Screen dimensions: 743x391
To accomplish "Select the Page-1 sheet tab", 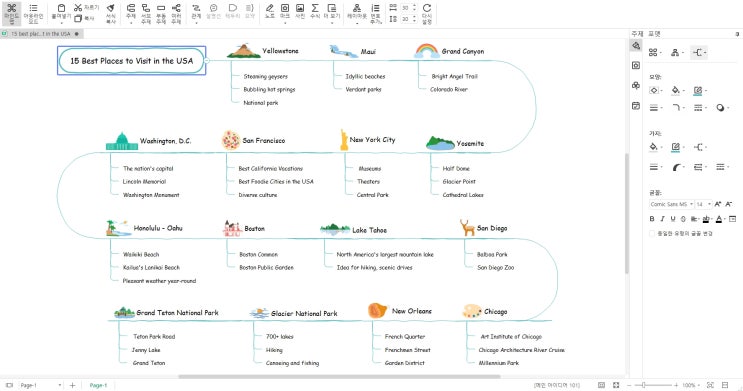I will [98, 385].
